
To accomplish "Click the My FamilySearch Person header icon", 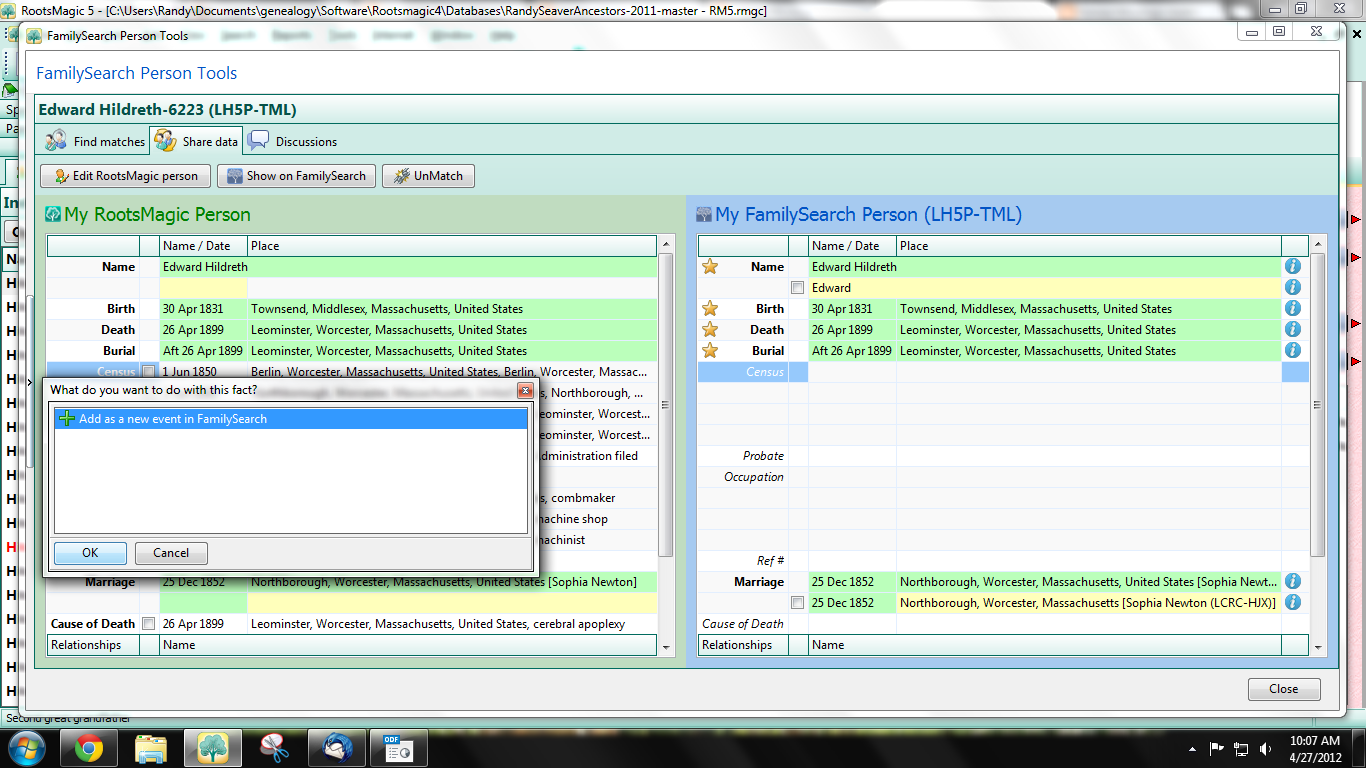I will click(x=704, y=214).
